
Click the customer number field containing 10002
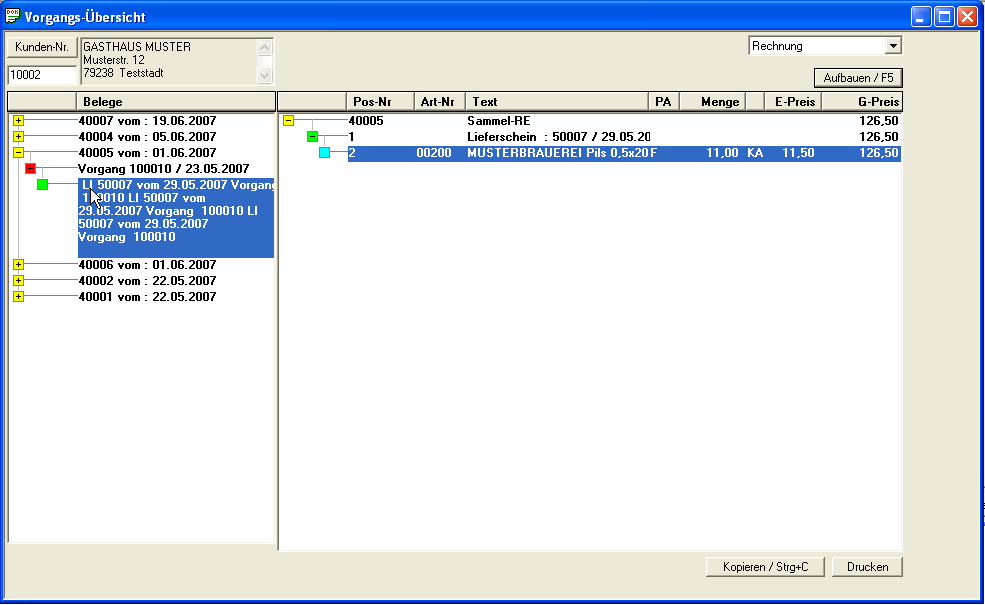click(x=41, y=75)
